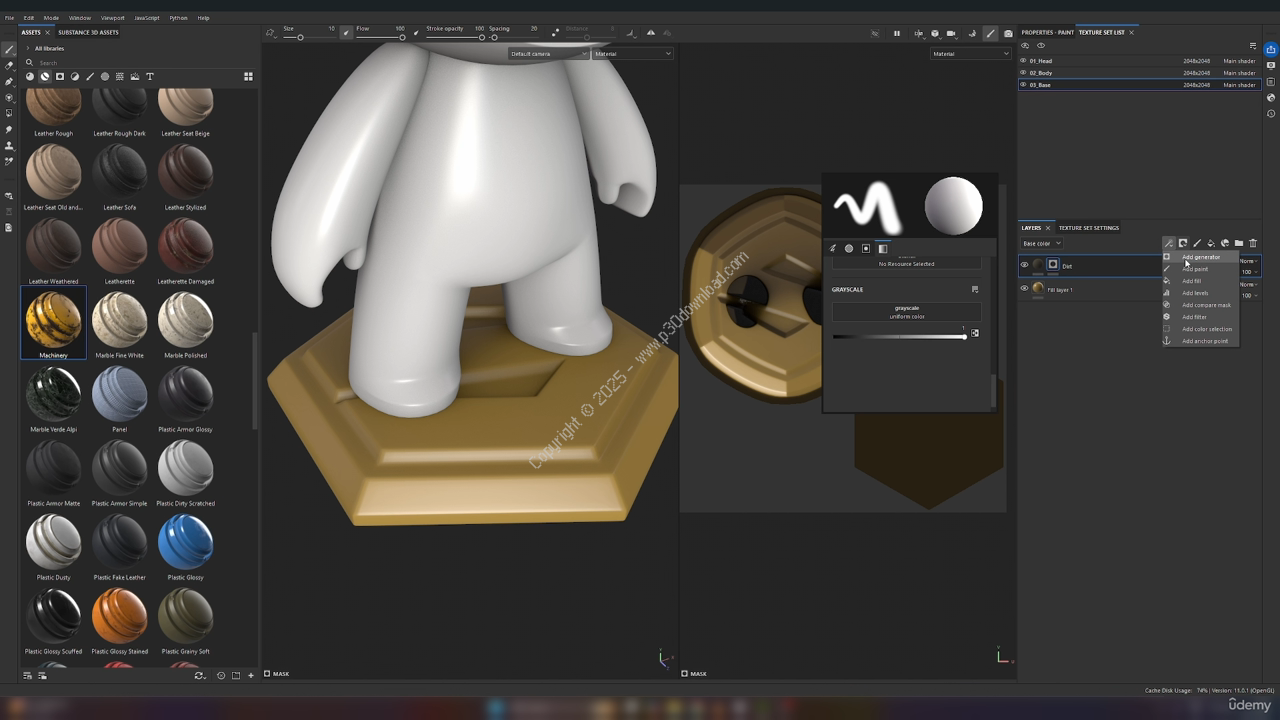This screenshot has width=1280, height=720.
Task: Switch asset view to grid layout
Action: point(248,76)
